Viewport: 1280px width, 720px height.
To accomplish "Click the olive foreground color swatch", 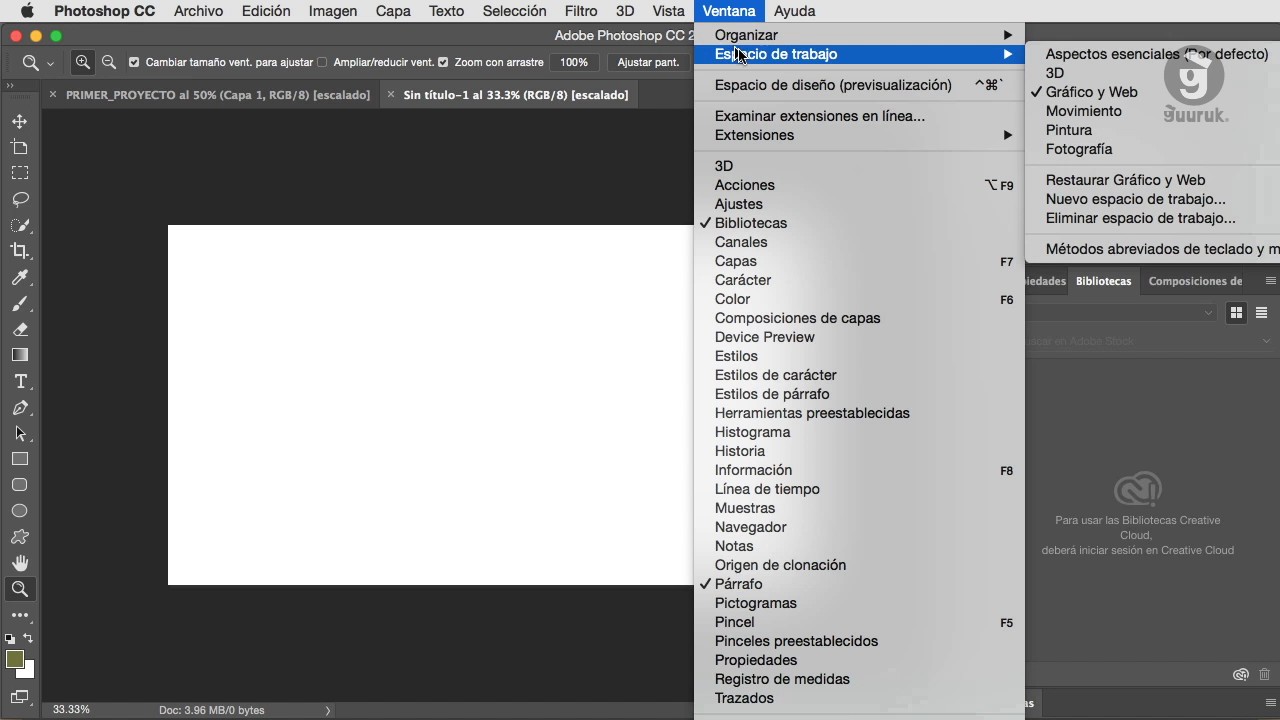I will click(x=13, y=658).
